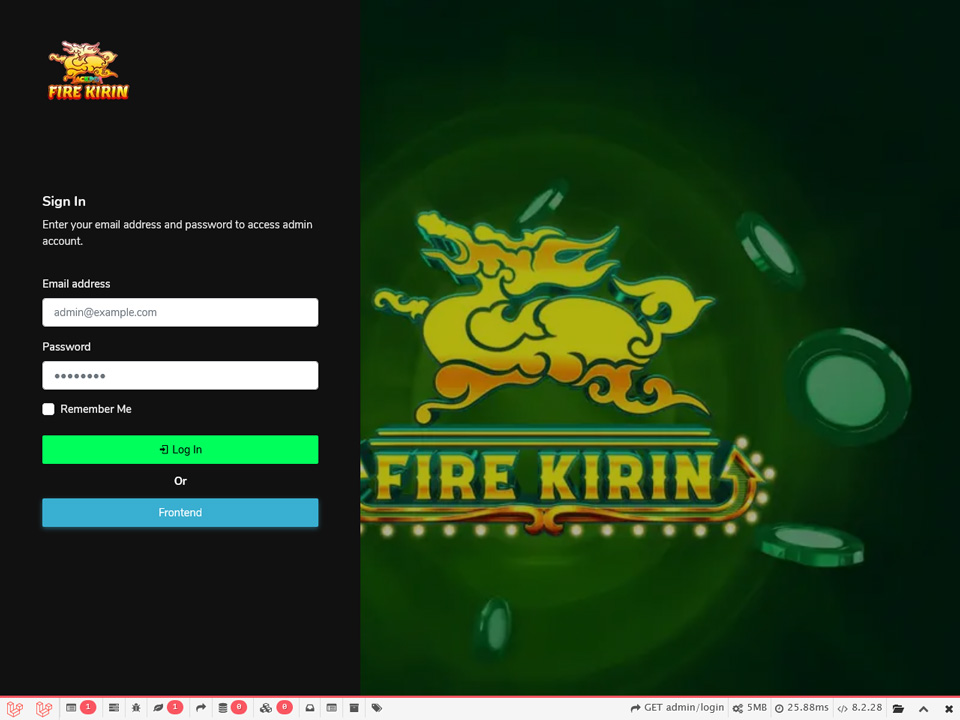Click the green Log In button
The image size is (960, 720).
[x=180, y=450]
